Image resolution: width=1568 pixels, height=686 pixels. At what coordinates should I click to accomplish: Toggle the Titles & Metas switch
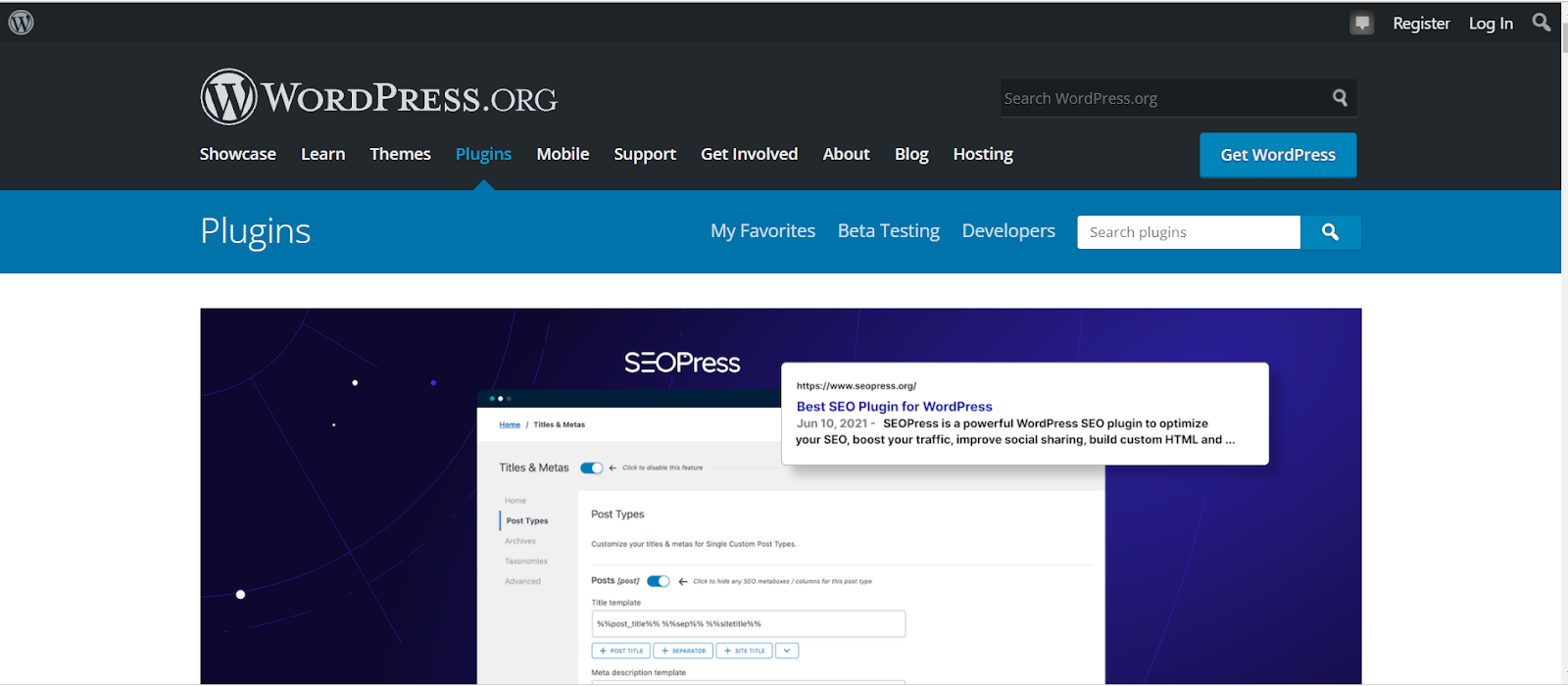click(592, 467)
